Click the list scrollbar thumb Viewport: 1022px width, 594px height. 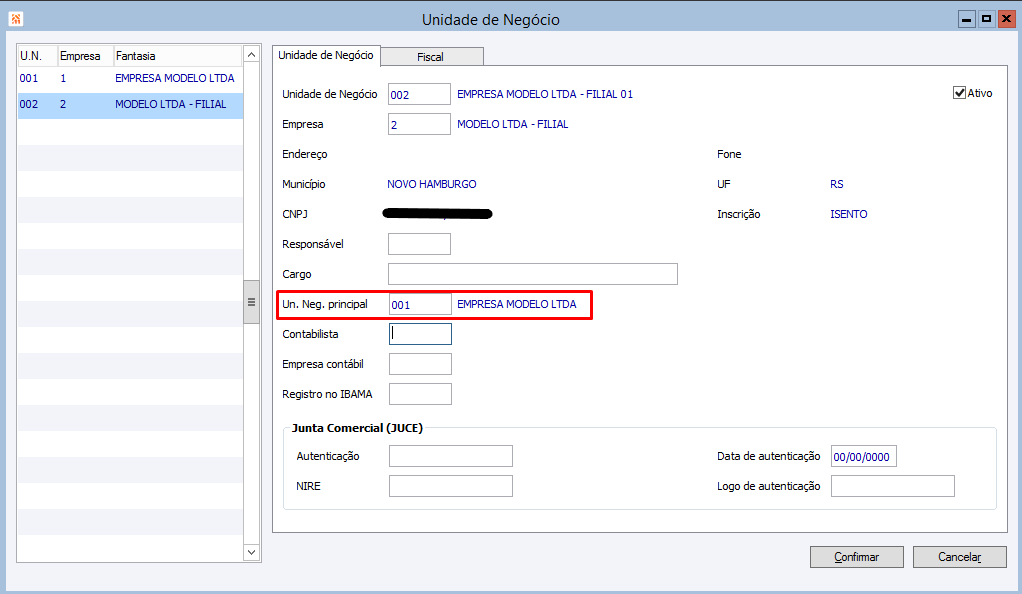pos(252,302)
